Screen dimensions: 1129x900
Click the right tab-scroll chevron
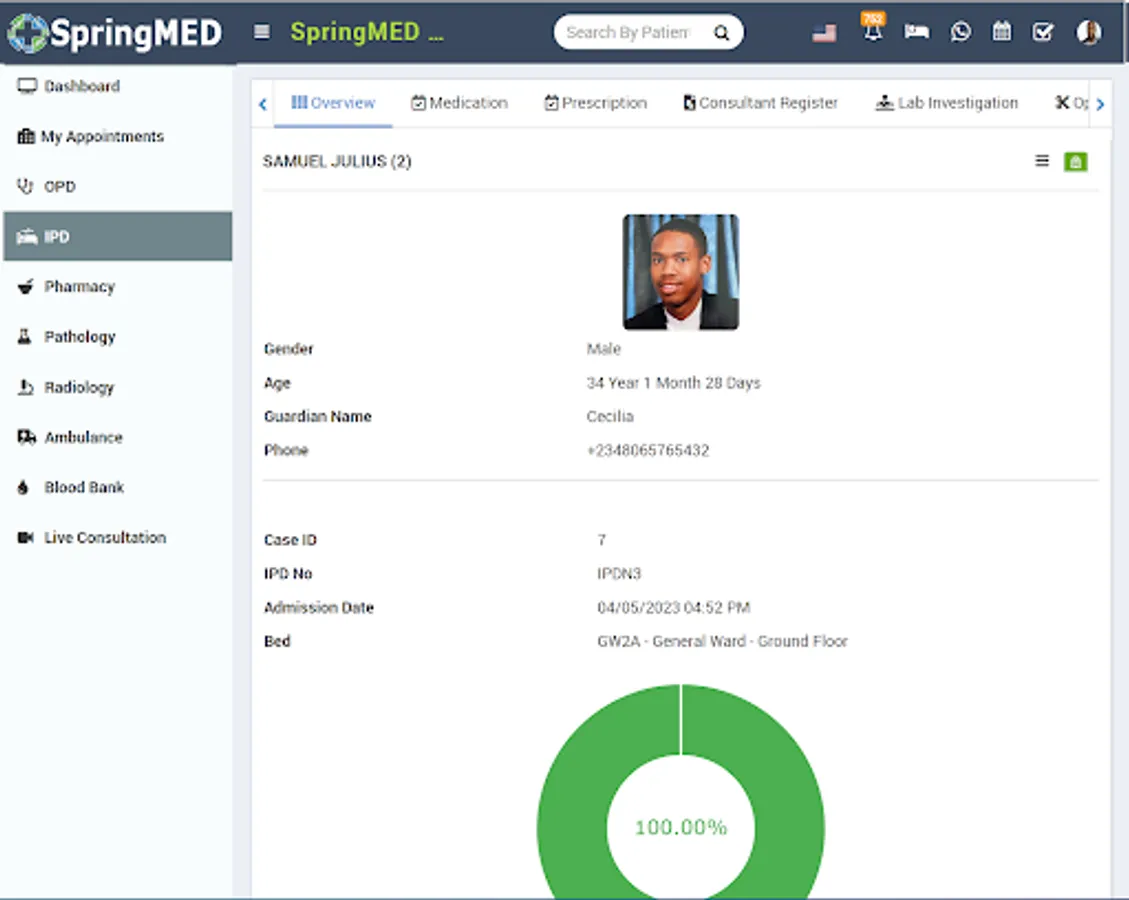[x=1100, y=104]
